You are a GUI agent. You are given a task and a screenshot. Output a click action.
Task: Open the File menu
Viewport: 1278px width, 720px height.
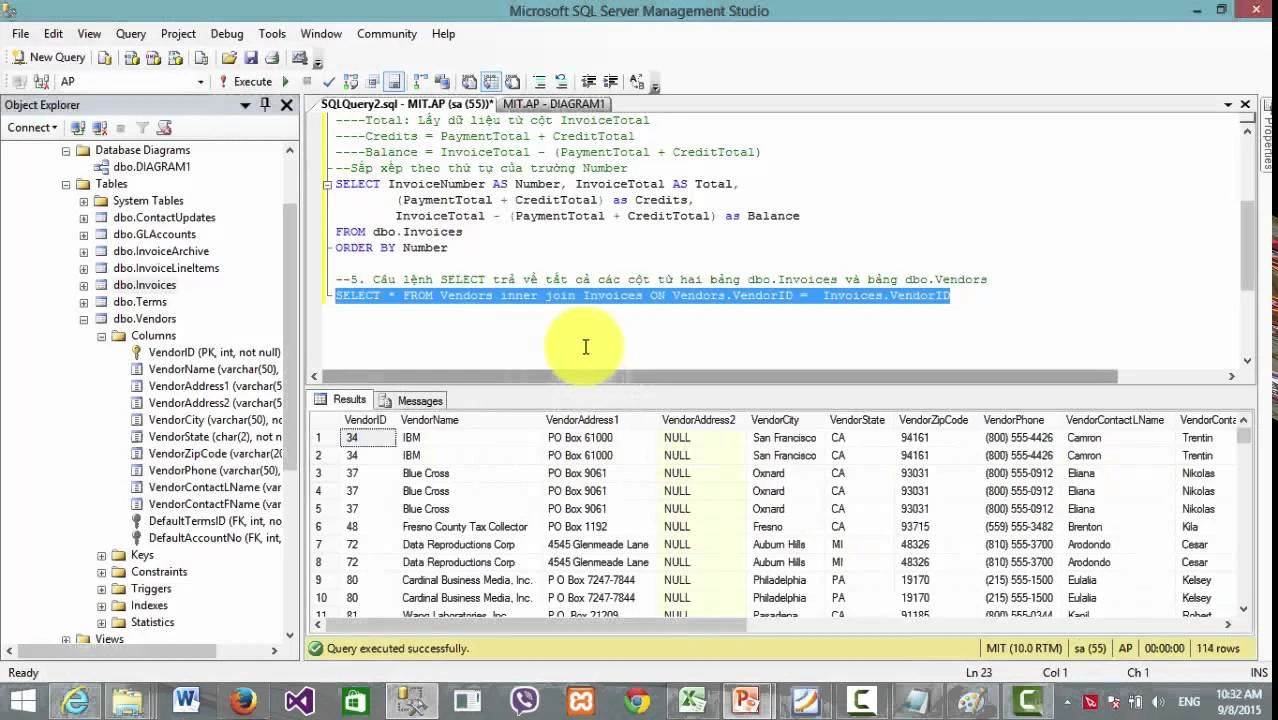tap(20, 33)
